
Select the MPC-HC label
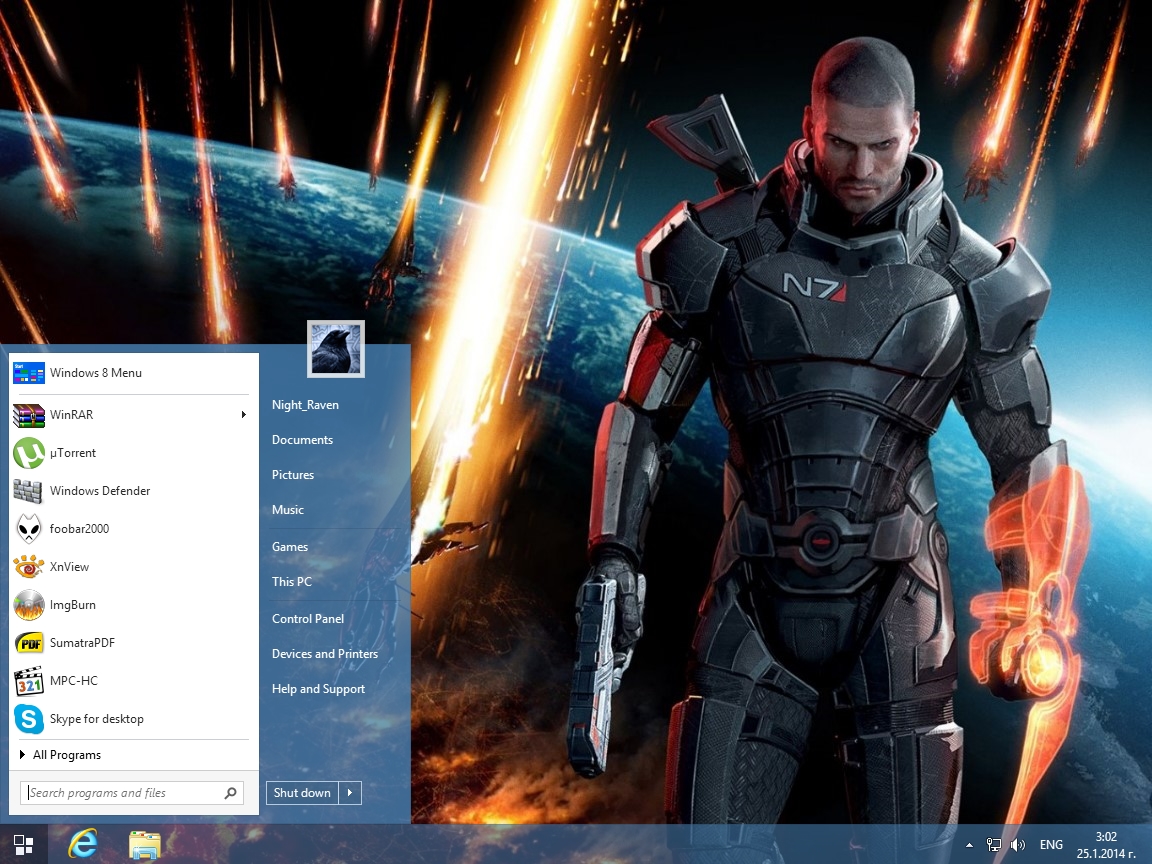point(73,681)
